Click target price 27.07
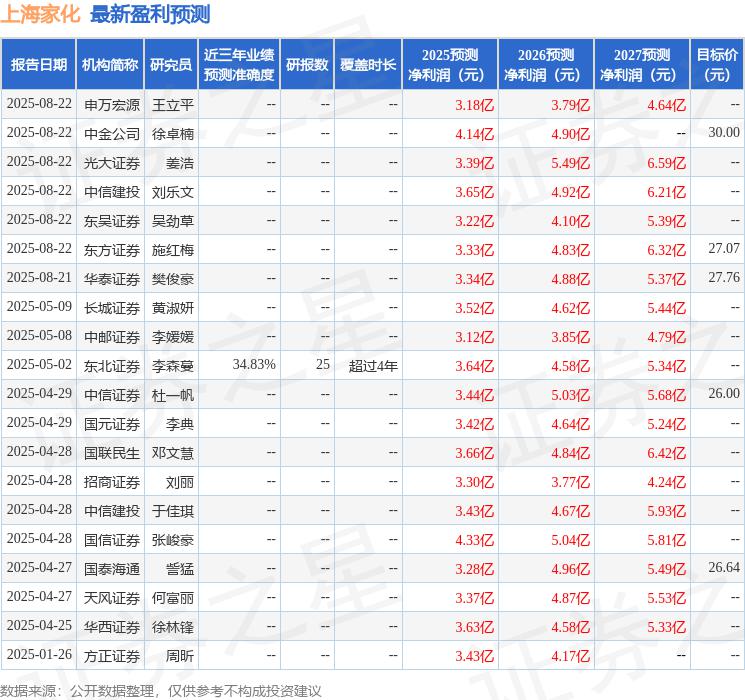The image size is (745, 700). click(x=724, y=248)
